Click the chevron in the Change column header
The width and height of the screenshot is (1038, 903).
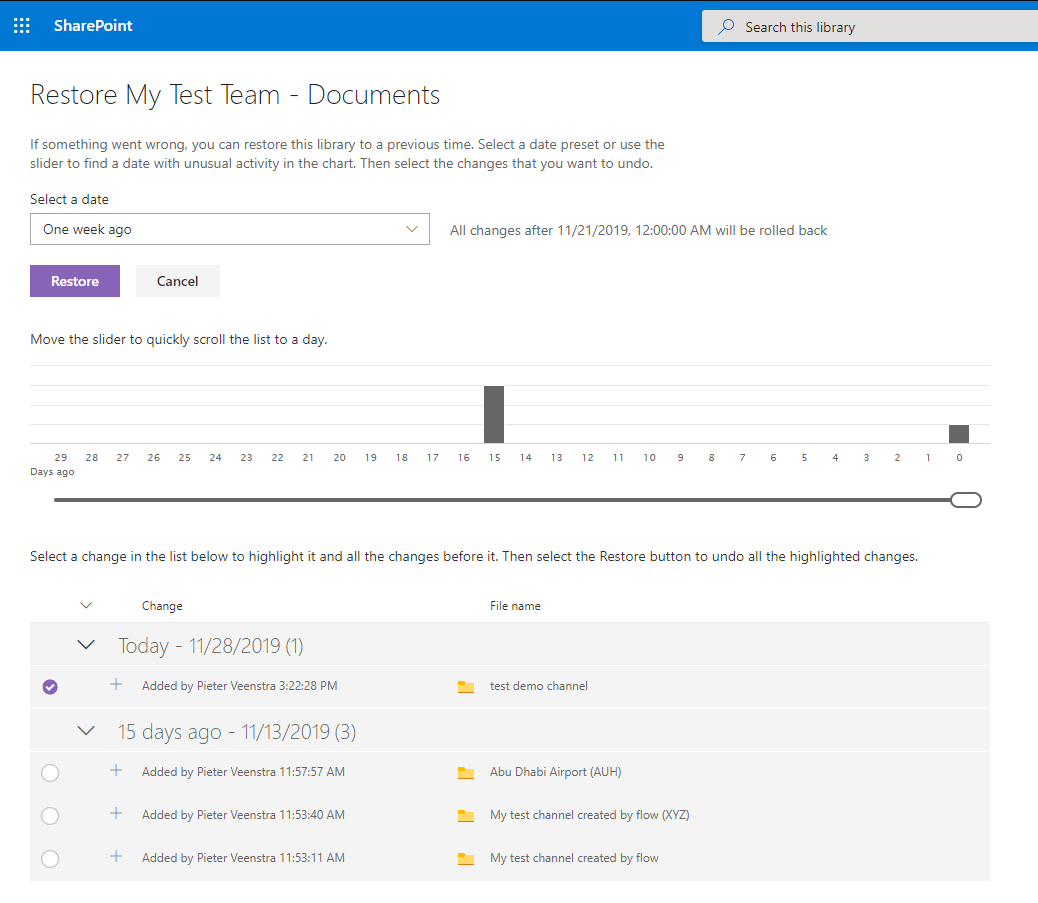[x=86, y=605]
